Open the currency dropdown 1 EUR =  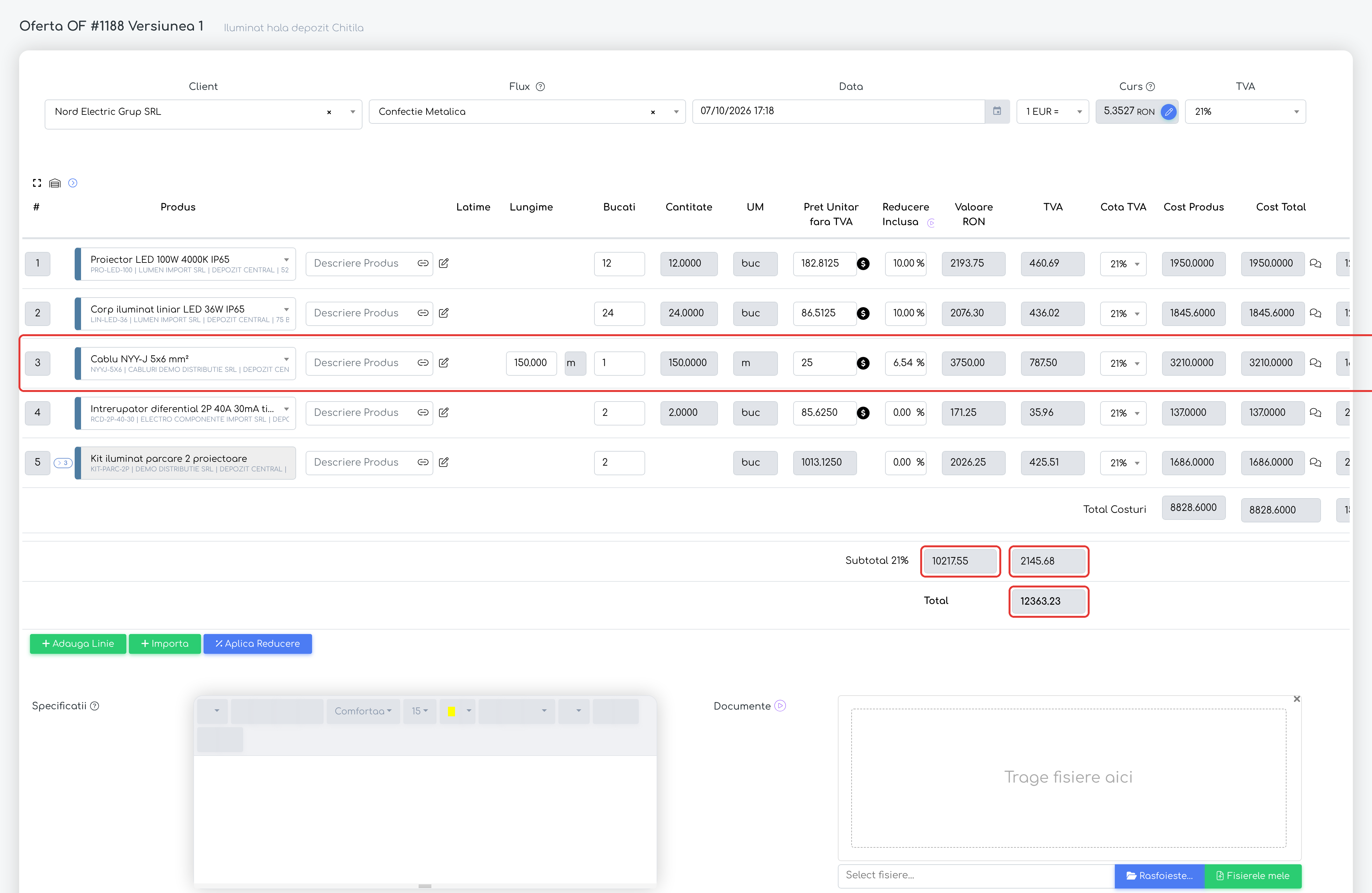click(x=1052, y=112)
